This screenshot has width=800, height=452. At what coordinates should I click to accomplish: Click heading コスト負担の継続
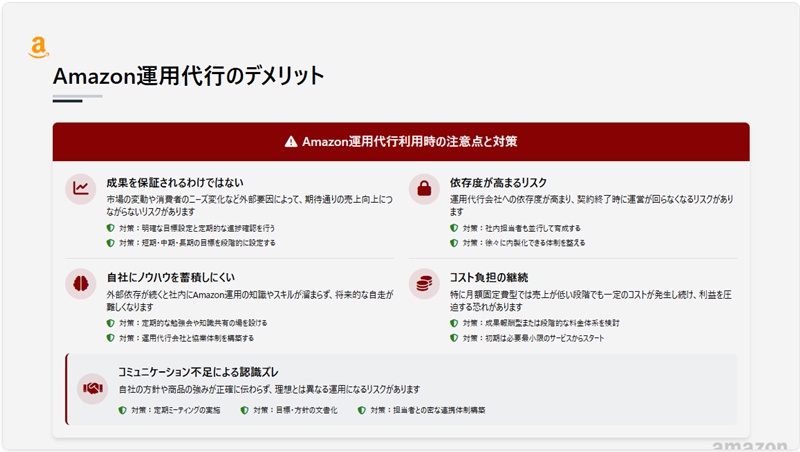pos(488,277)
